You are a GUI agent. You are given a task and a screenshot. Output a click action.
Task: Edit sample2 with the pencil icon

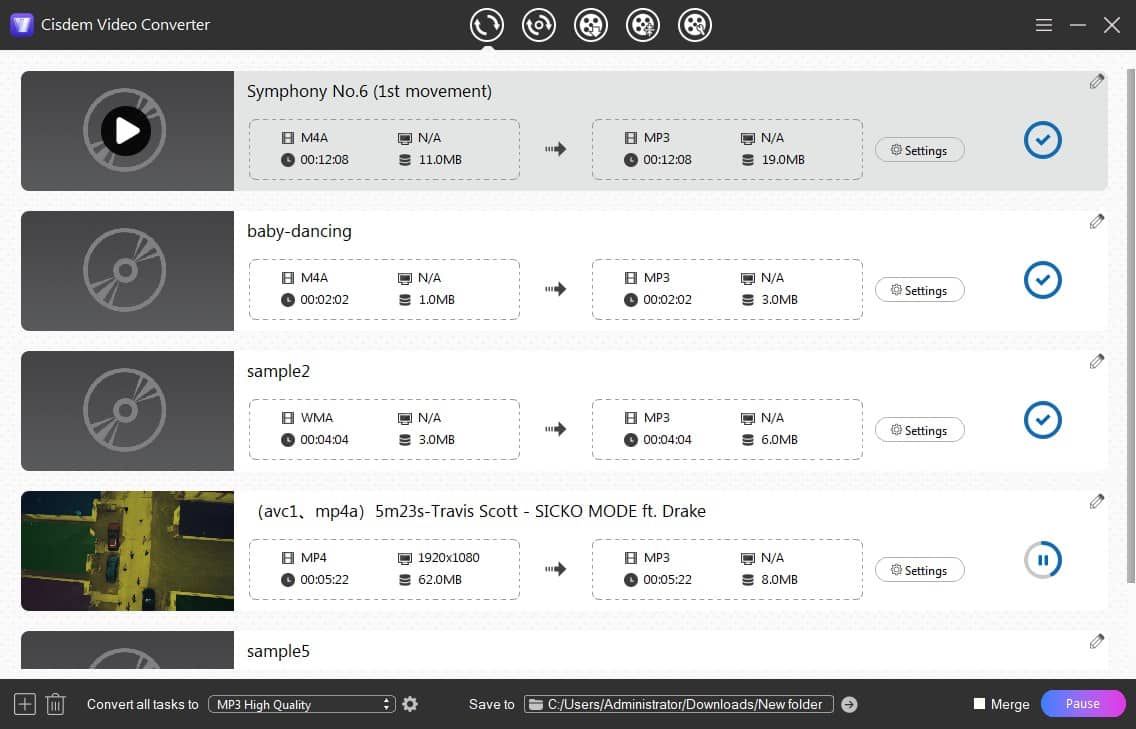click(1096, 361)
